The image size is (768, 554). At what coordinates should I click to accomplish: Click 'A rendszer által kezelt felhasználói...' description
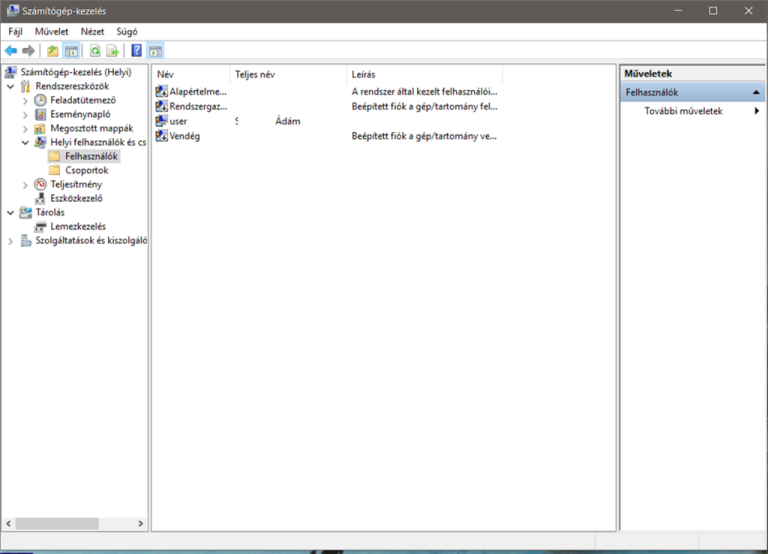tap(425, 92)
